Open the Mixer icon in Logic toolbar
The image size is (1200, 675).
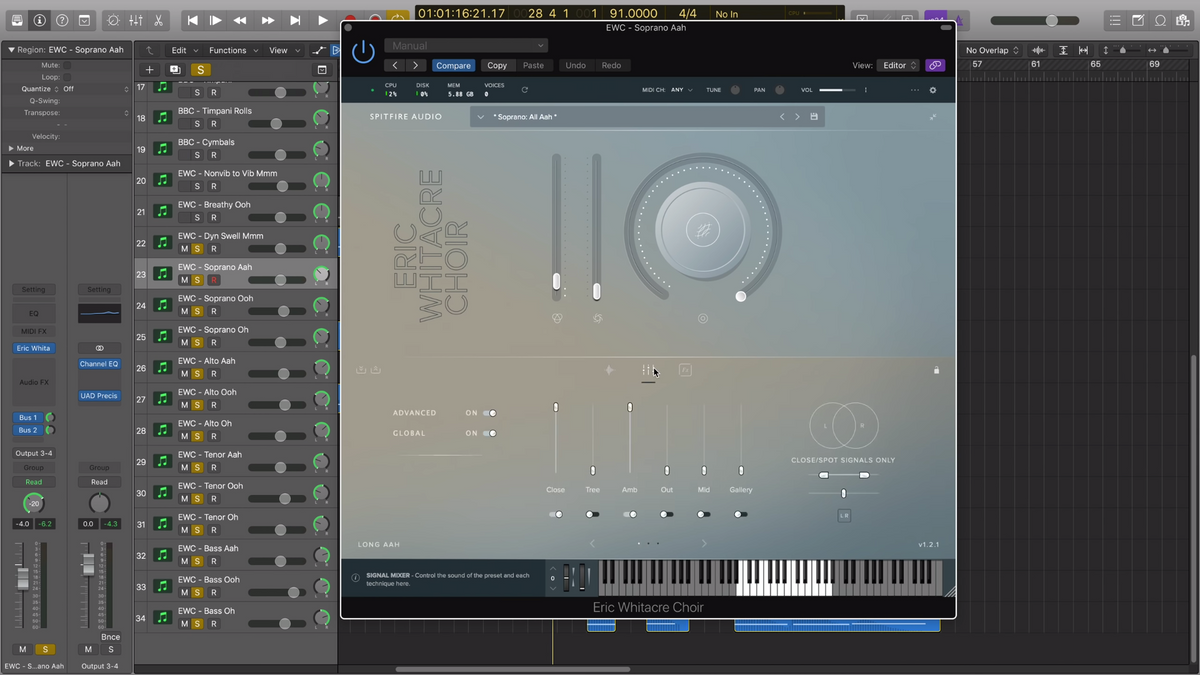pos(137,20)
